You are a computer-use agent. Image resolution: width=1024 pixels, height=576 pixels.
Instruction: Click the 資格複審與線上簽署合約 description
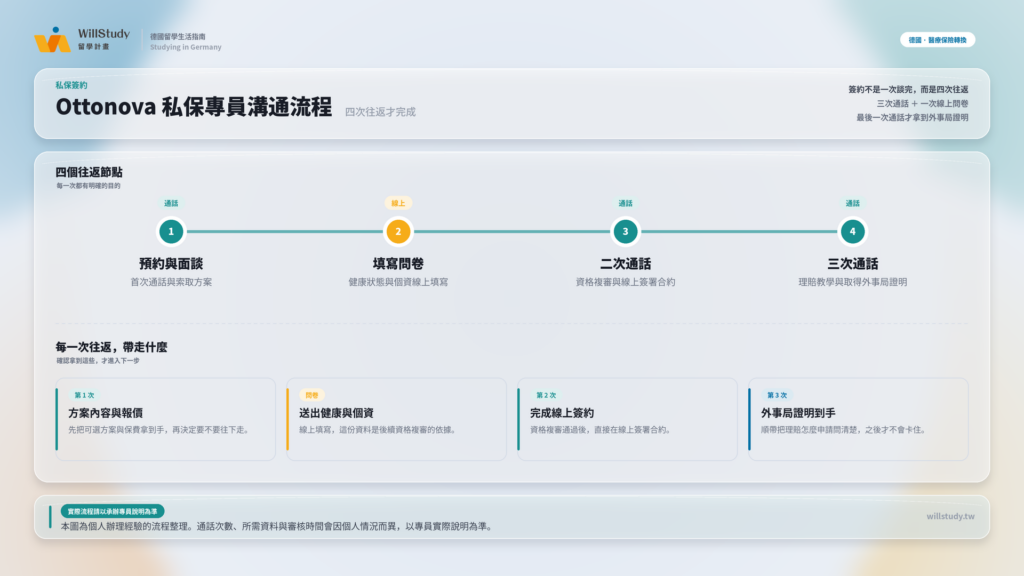[x=625, y=282]
